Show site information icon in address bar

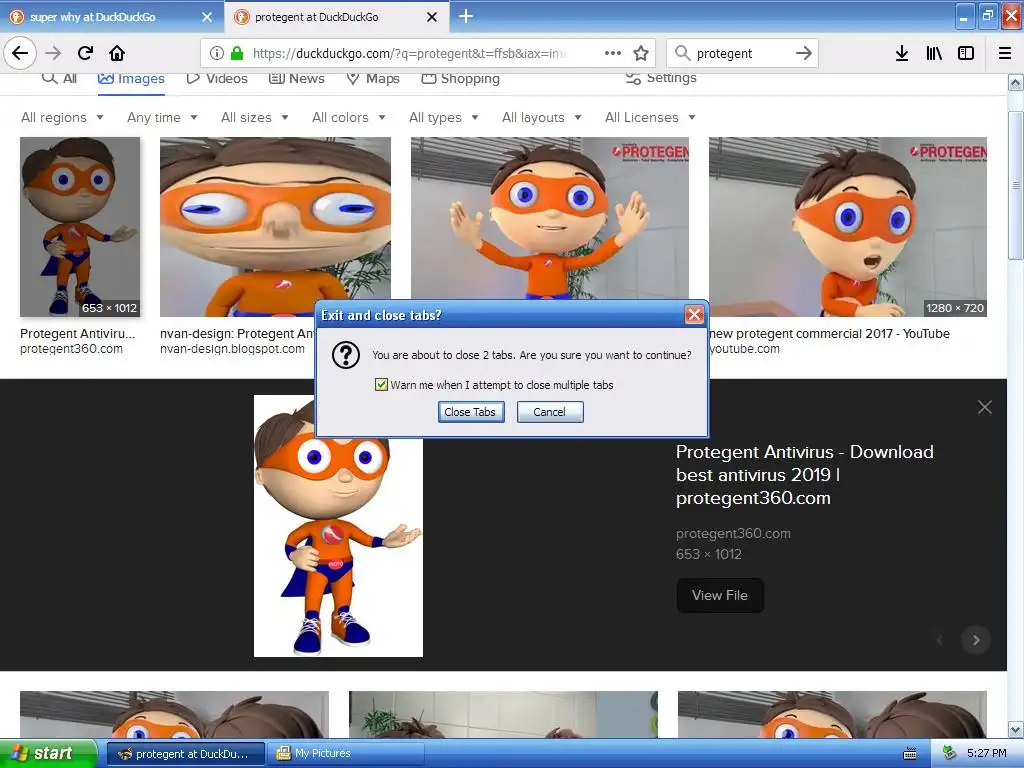point(217,53)
